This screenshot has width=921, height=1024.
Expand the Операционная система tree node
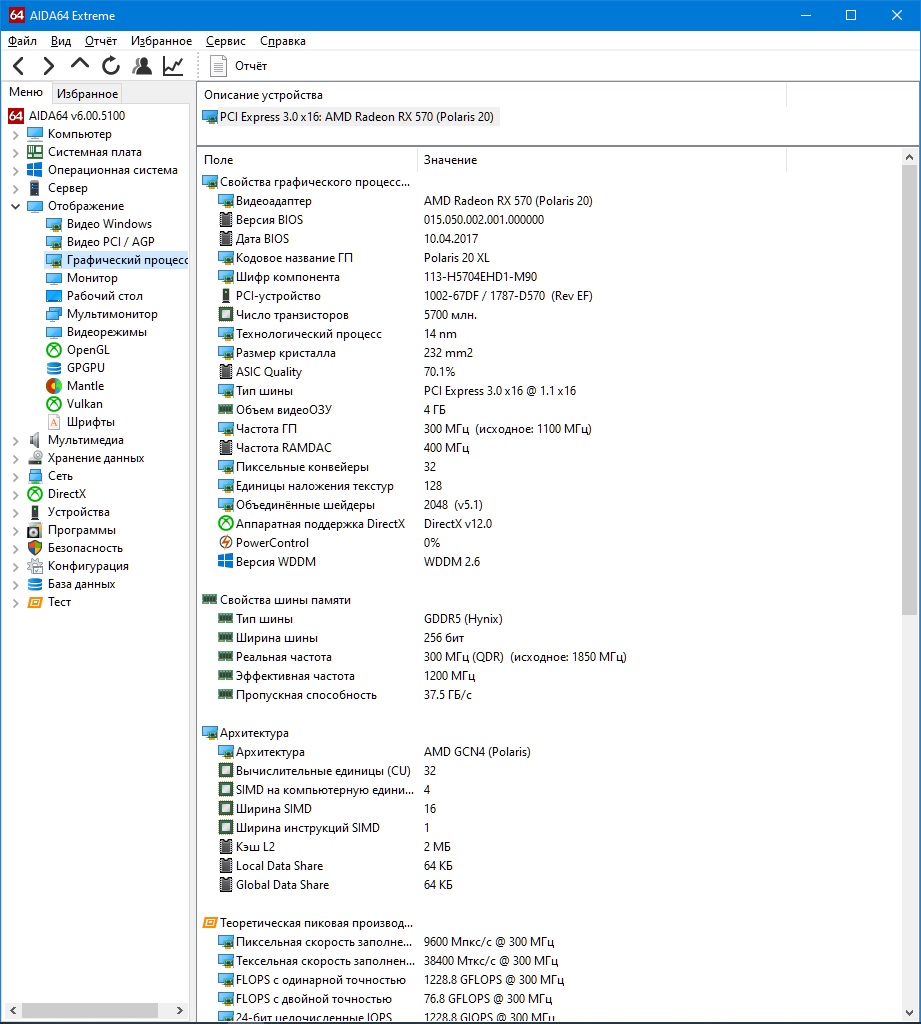(16, 170)
